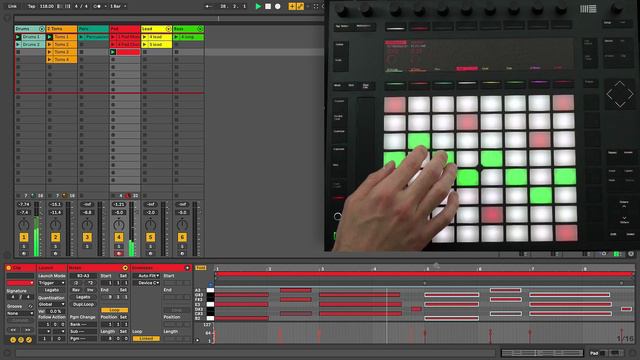Screen dimensions: 640x360
Task: Open the Launch Mode Trigger dropdown
Action: tap(51, 283)
